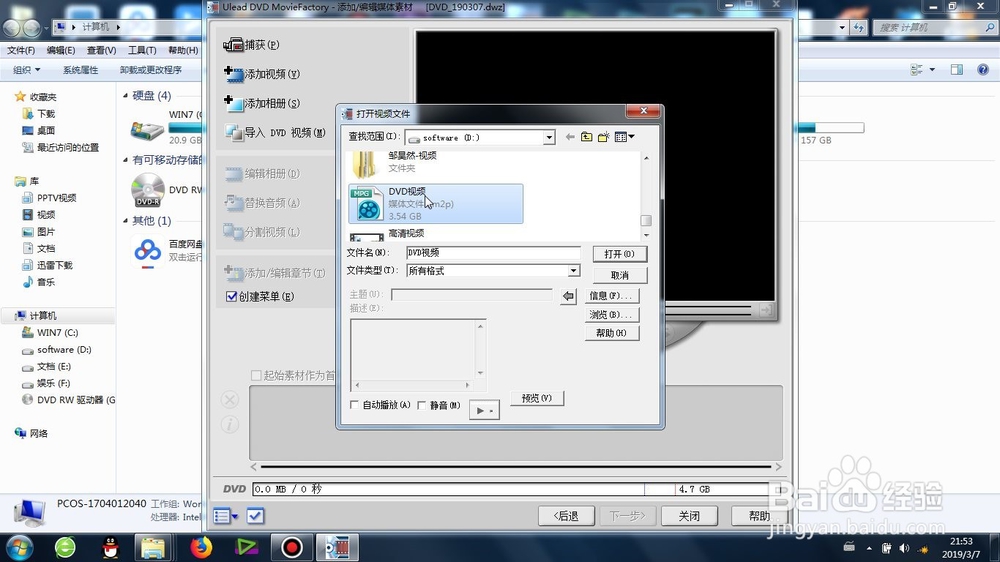Screen dimensions: 1000x562
Task: Select the DVD视频 MPG file
Action: (436, 203)
